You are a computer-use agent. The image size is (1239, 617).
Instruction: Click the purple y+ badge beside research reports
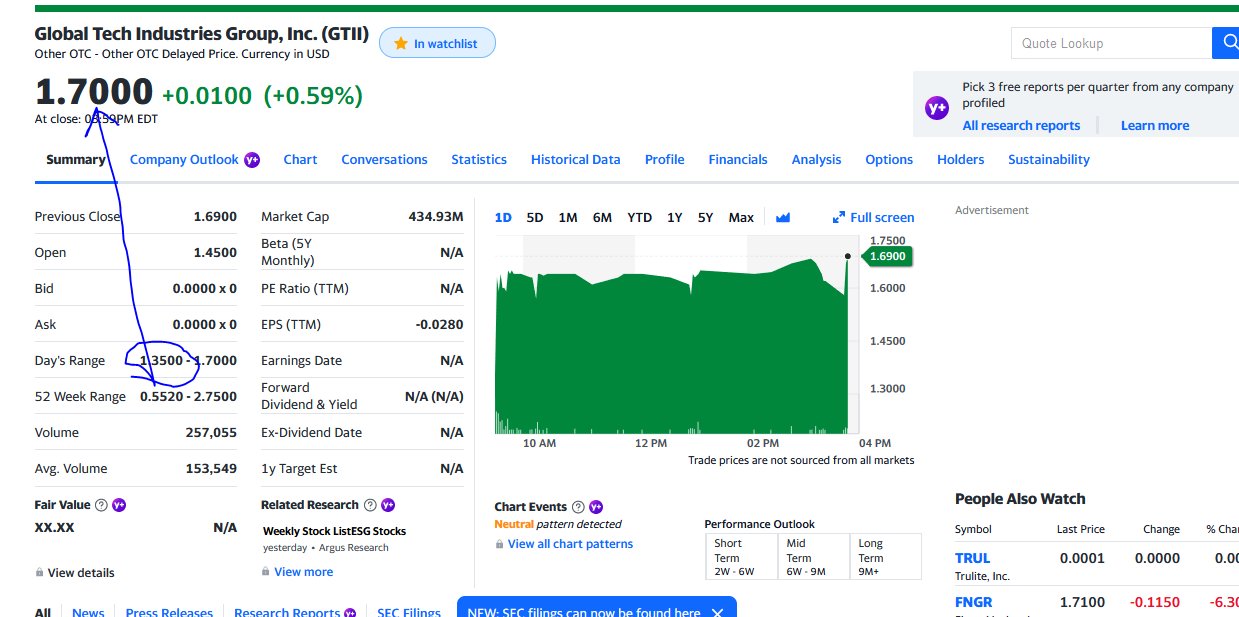point(937,108)
